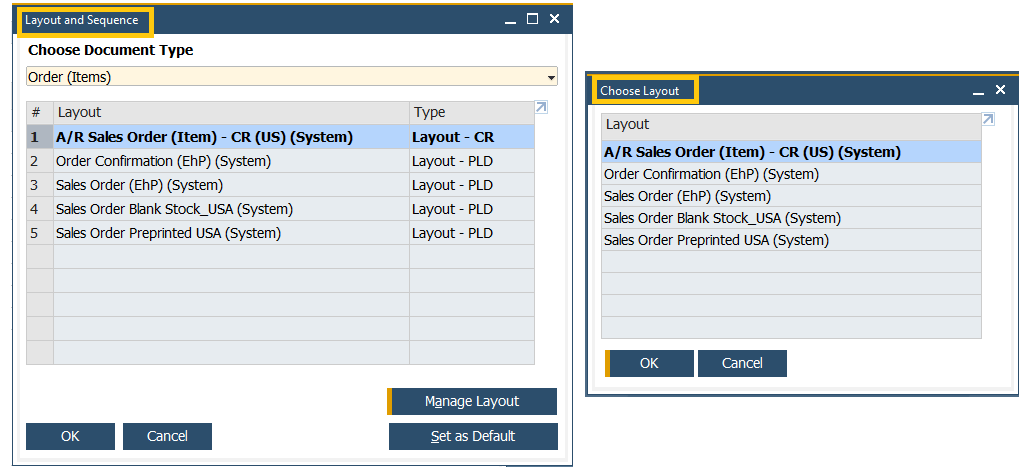Click expand icon in Layout and Sequence table
Viewport: 1024px width, 467px height.
point(541,108)
